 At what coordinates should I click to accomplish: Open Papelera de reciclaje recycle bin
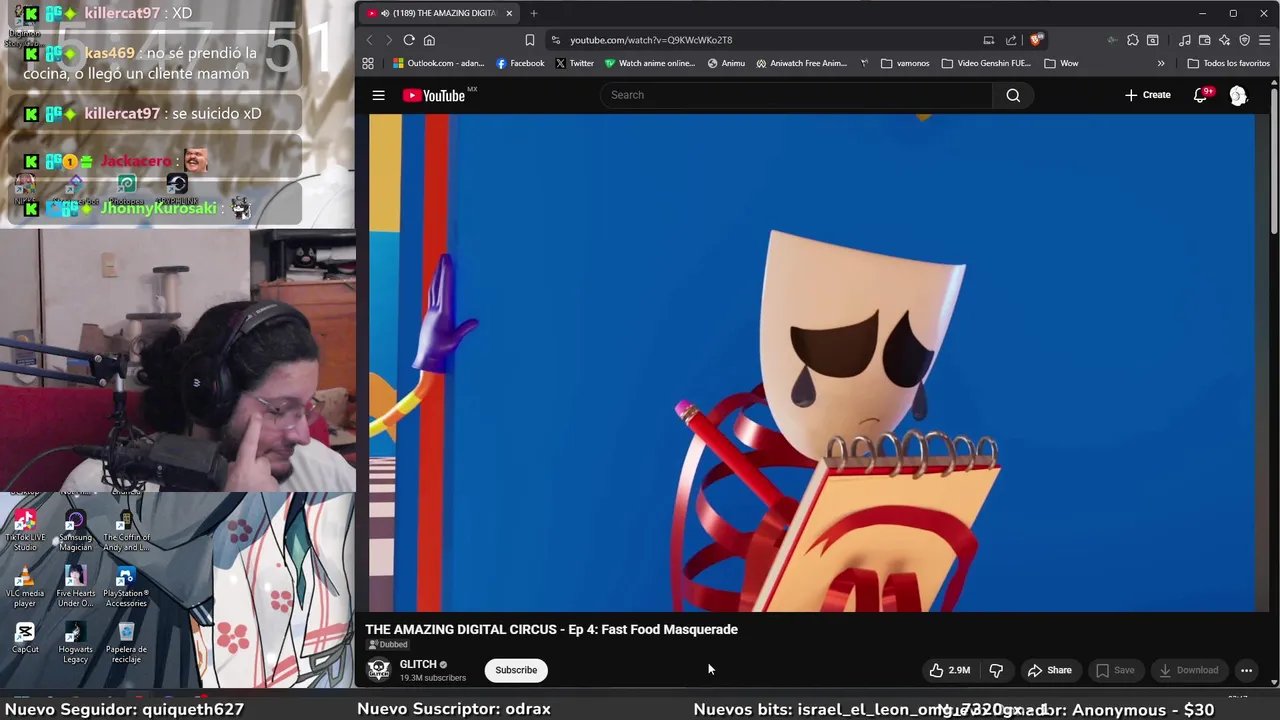pyautogui.click(x=126, y=643)
